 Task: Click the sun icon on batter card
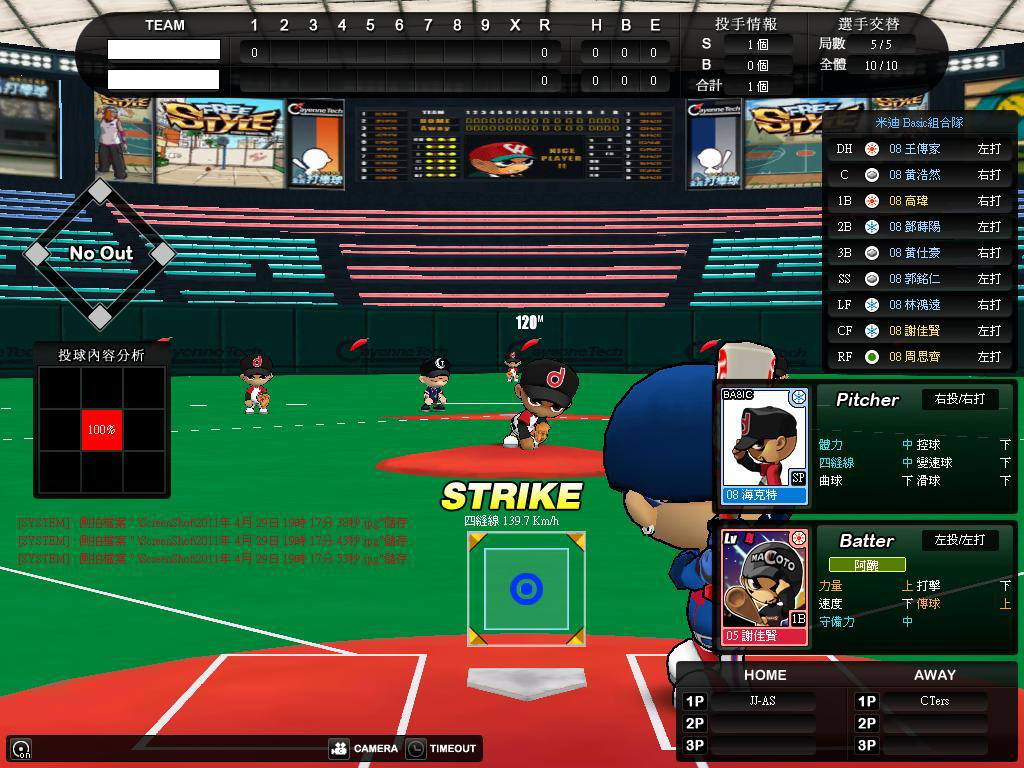[x=798, y=538]
